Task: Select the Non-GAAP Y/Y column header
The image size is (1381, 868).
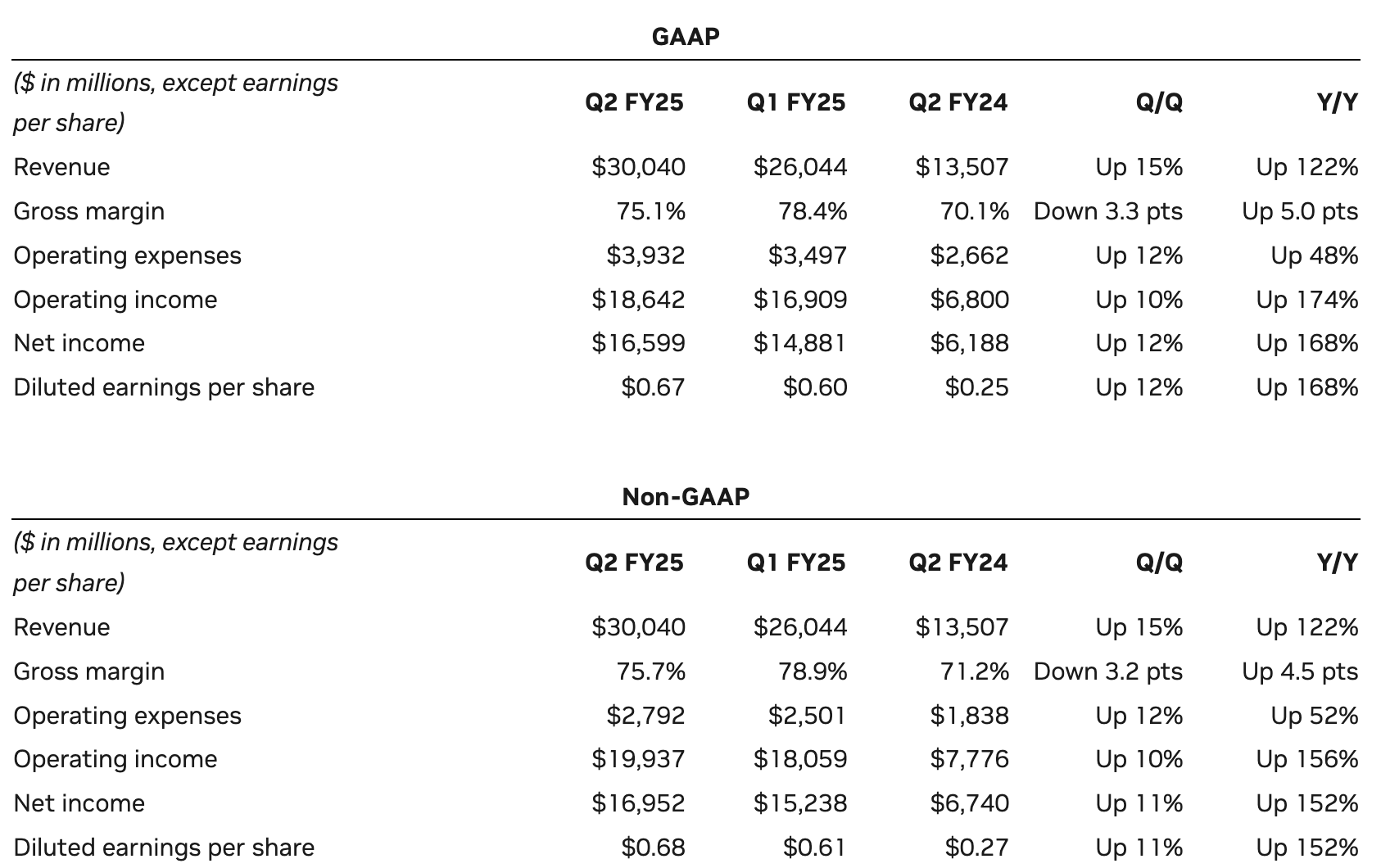Action: [x=1337, y=563]
